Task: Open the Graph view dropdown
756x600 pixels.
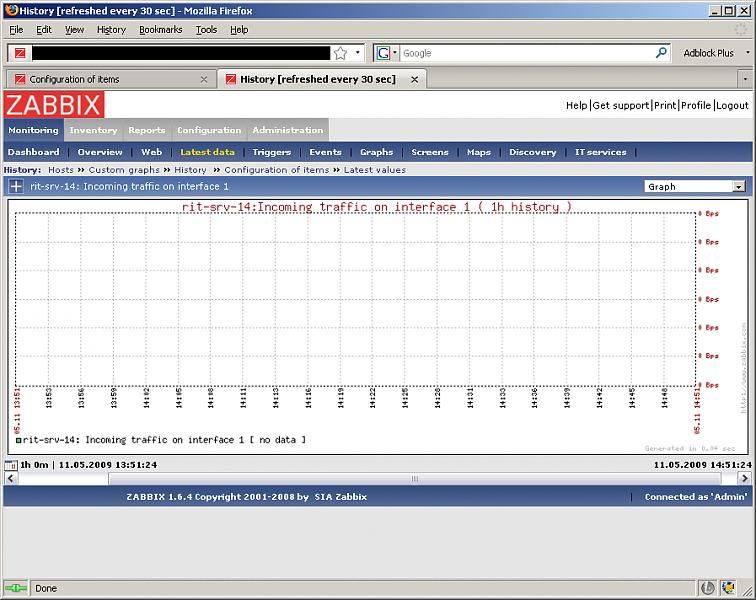Action: pos(695,186)
